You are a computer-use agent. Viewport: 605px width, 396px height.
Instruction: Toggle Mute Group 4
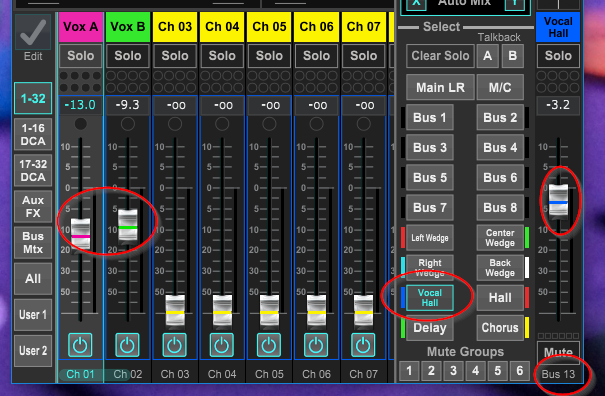click(475, 371)
